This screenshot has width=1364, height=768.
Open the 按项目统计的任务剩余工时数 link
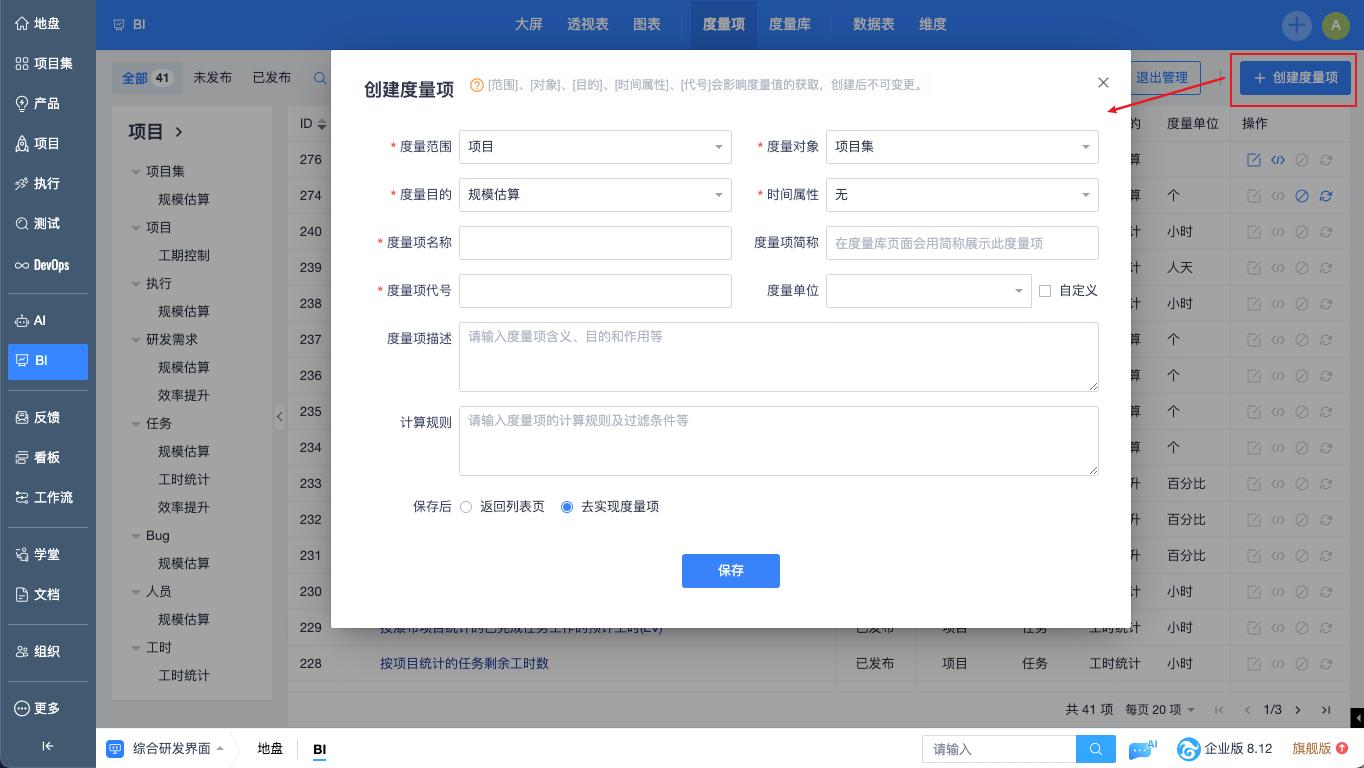(464, 663)
